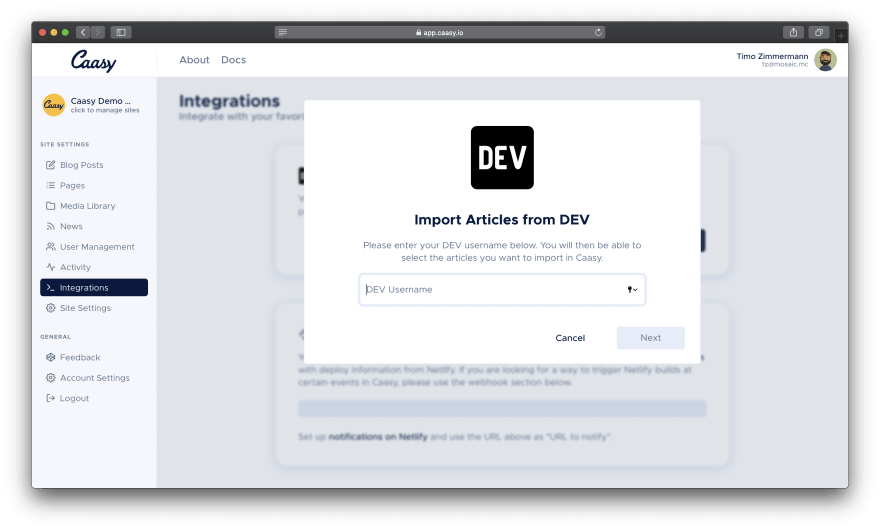
Task: Click the User Management people icon
Action: coord(51,247)
